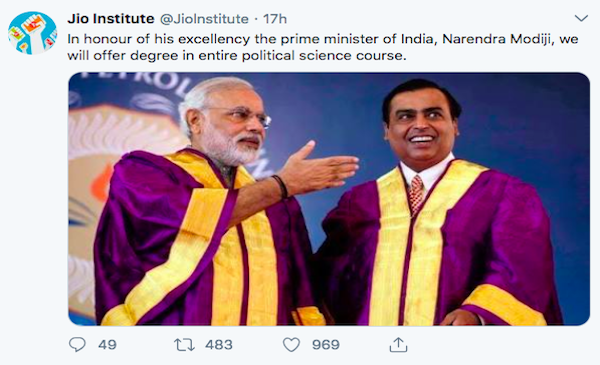
Task: Click the reply speech bubble icon
Action: click(77, 344)
